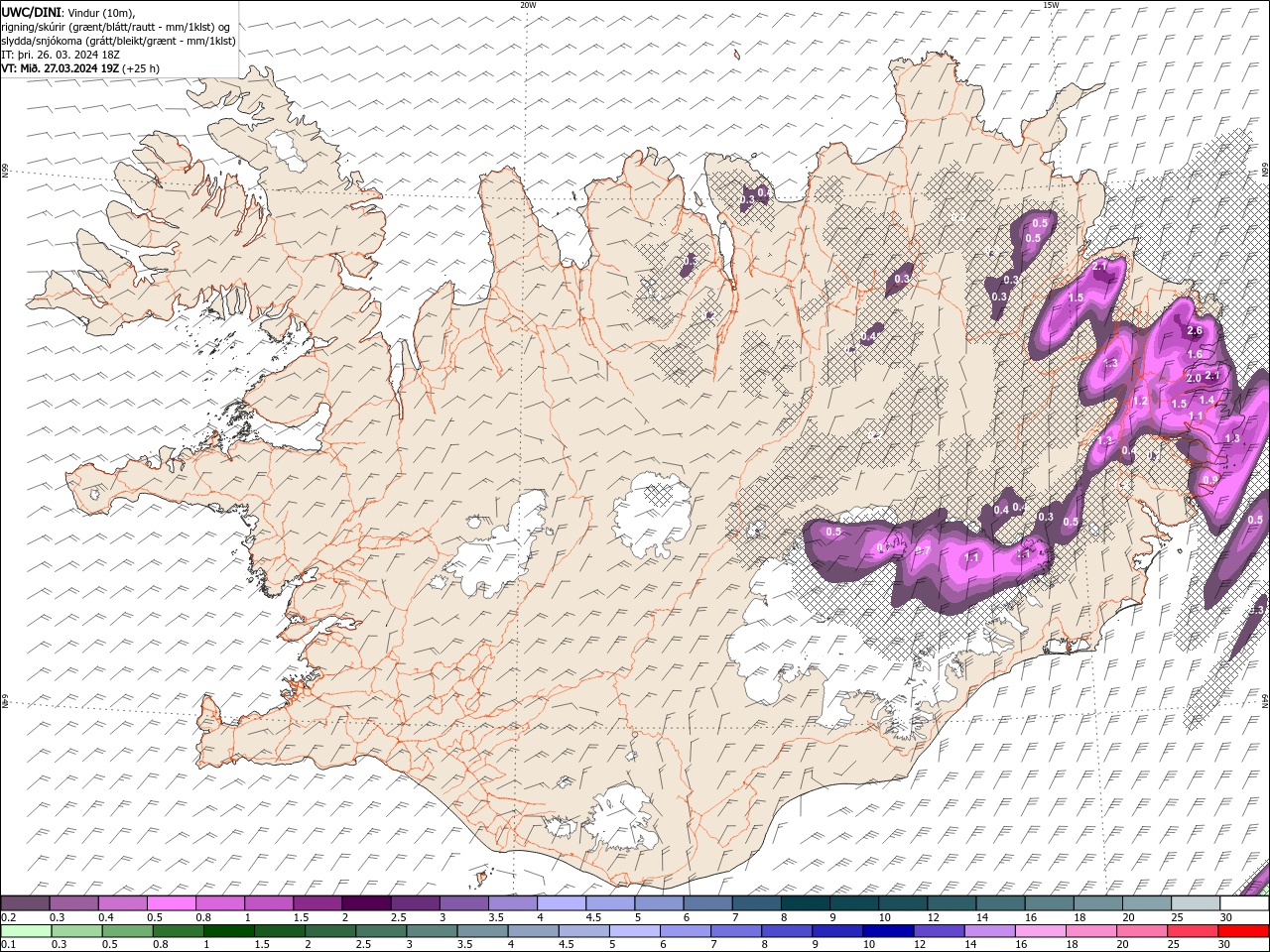Click the bright red 30 rain legend swatch
The height and width of the screenshot is (952, 1270).
pyautogui.click(x=1242, y=930)
